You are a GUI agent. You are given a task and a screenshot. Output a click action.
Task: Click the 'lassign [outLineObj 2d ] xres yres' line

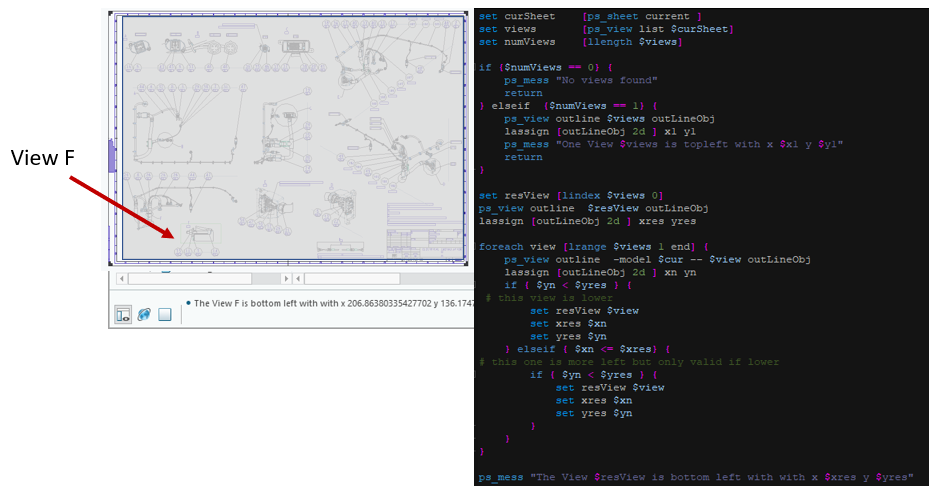pos(587,222)
